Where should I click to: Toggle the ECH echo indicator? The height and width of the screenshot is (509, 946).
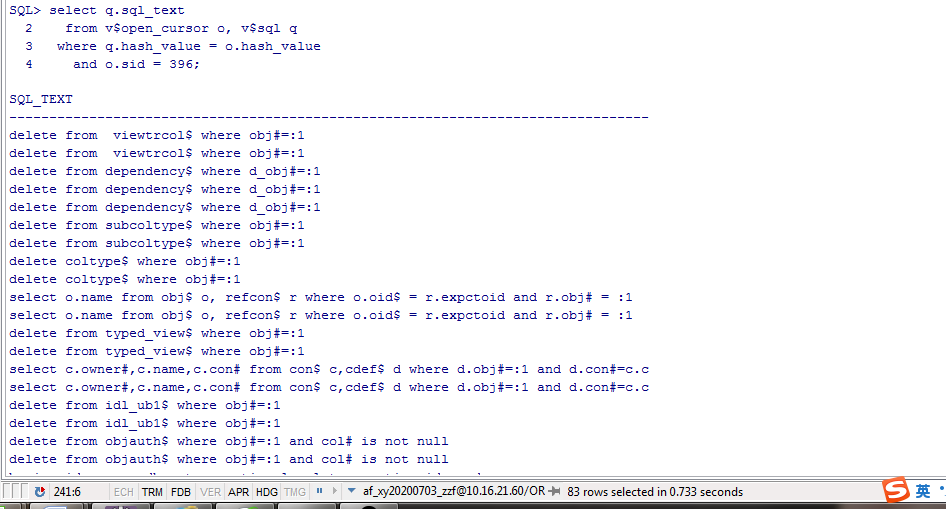point(124,492)
